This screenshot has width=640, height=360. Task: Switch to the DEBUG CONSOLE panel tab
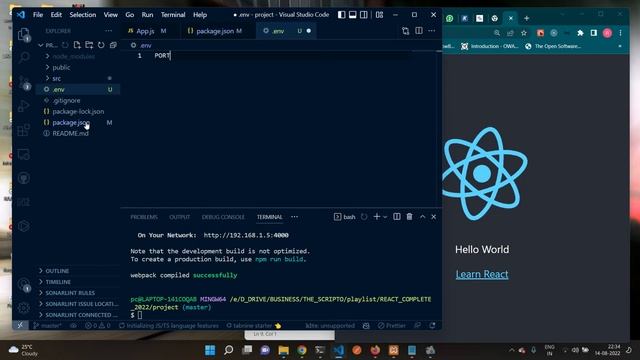[223, 217]
